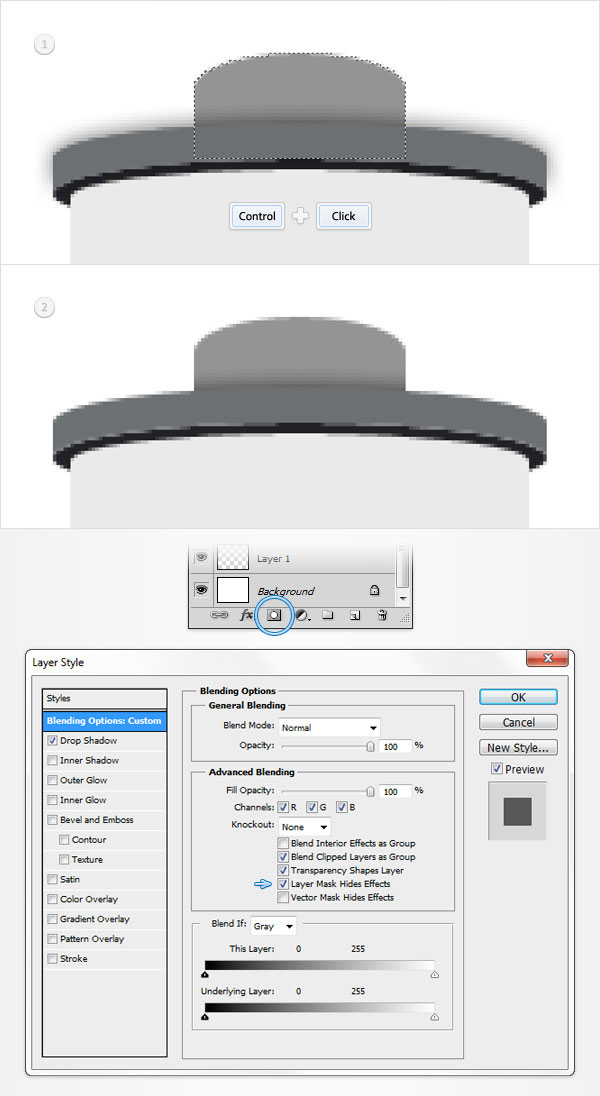Select the Styles heading in list
Image resolution: width=600 pixels, height=1096 pixels.
104,698
